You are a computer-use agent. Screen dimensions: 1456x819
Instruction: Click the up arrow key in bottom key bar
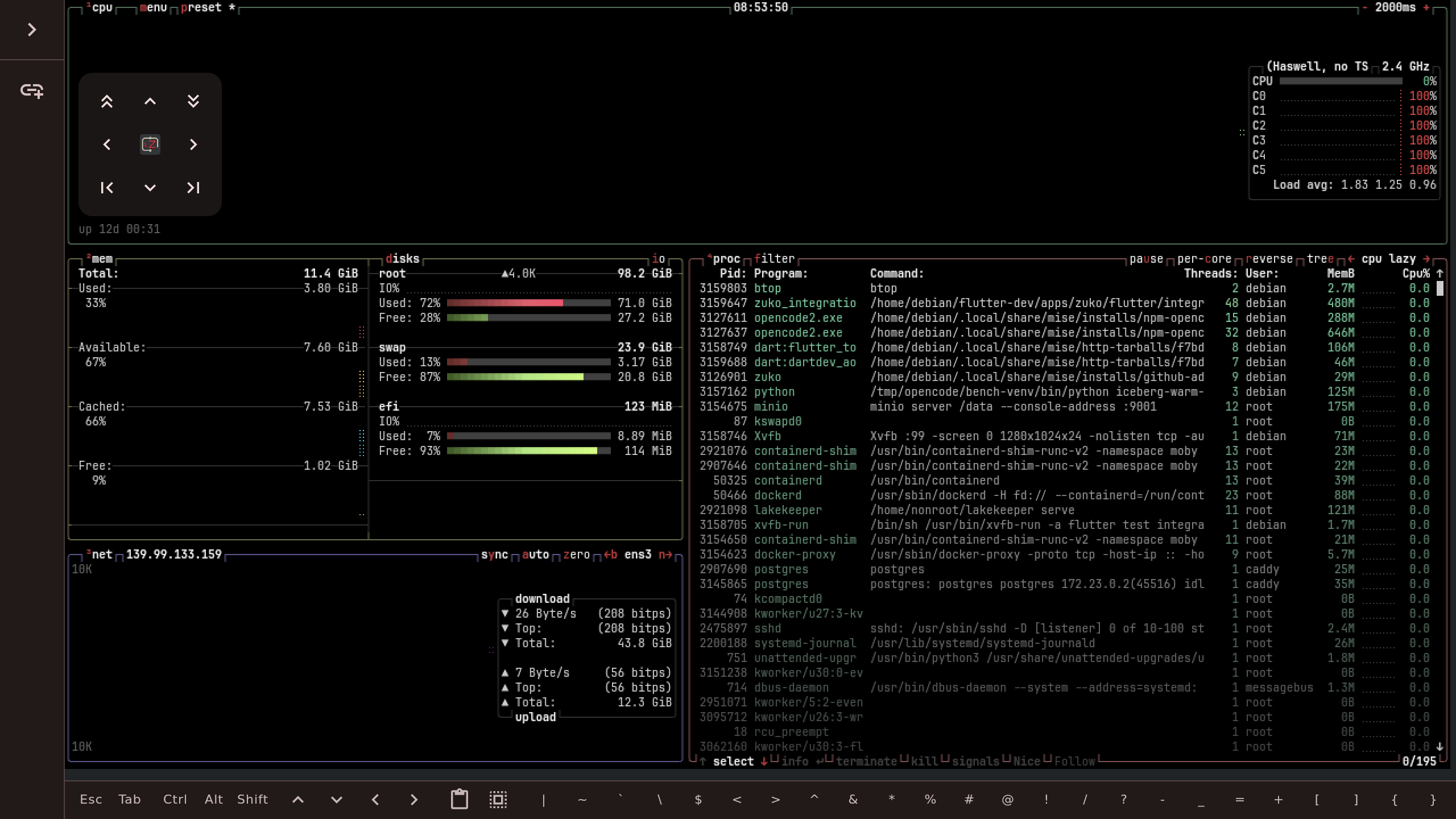(x=298, y=800)
